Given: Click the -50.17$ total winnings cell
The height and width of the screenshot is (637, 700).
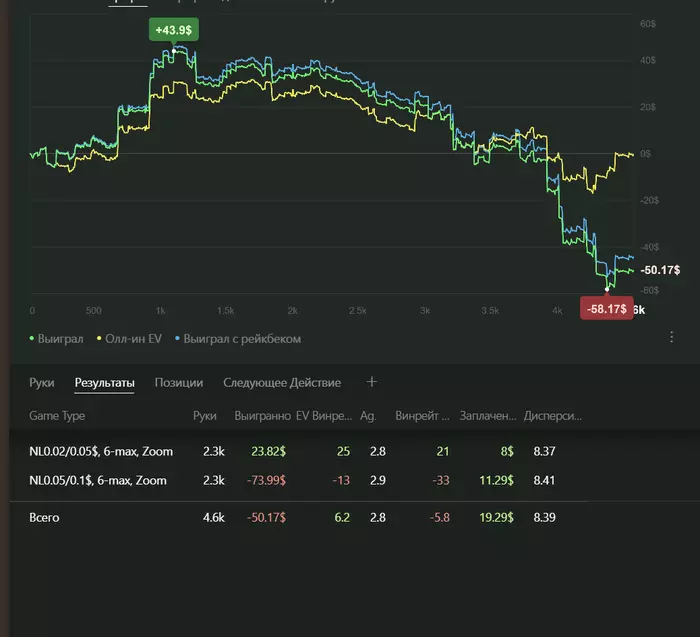Looking at the screenshot, I should (x=266, y=517).
